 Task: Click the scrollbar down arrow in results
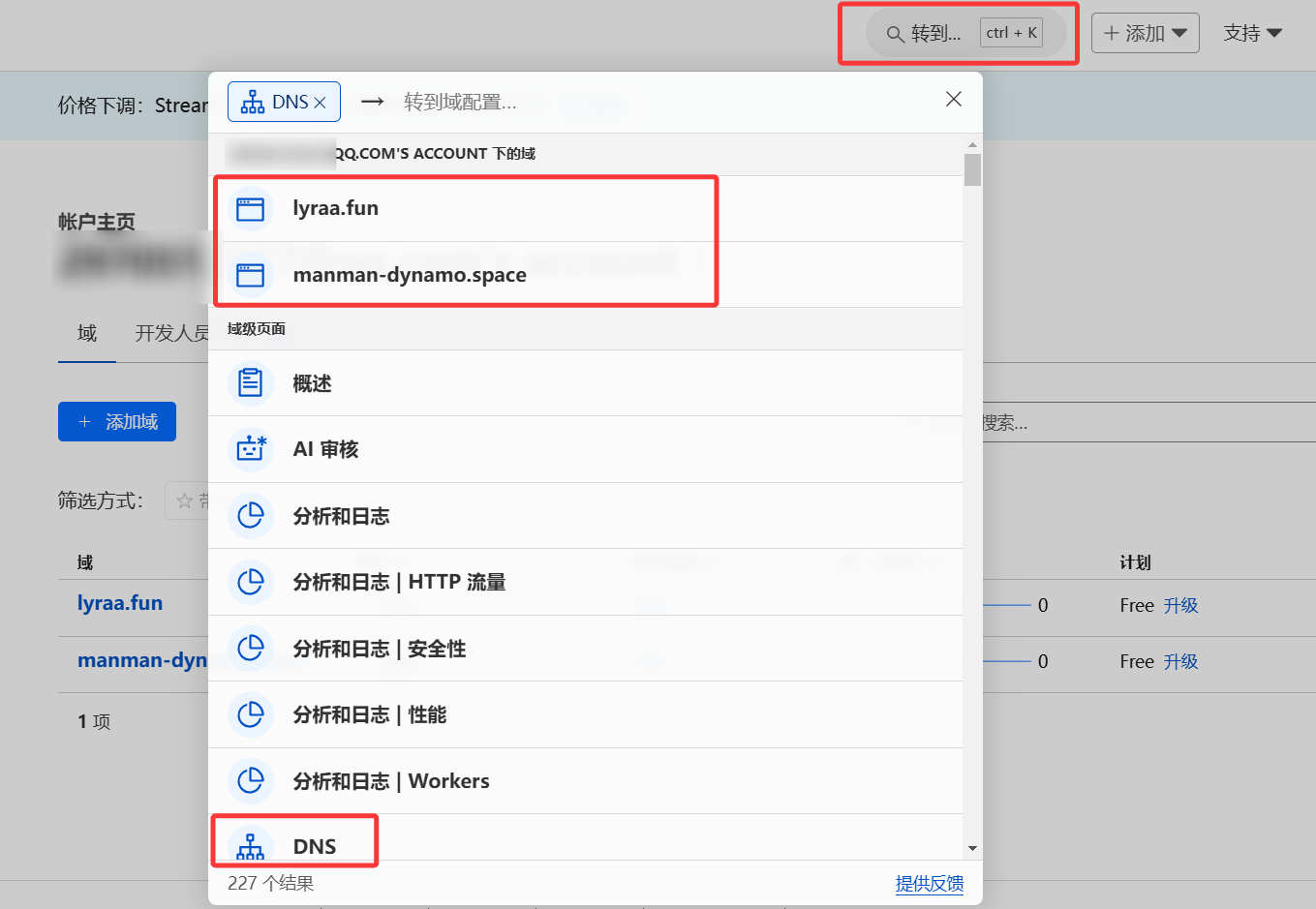click(x=972, y=849)
